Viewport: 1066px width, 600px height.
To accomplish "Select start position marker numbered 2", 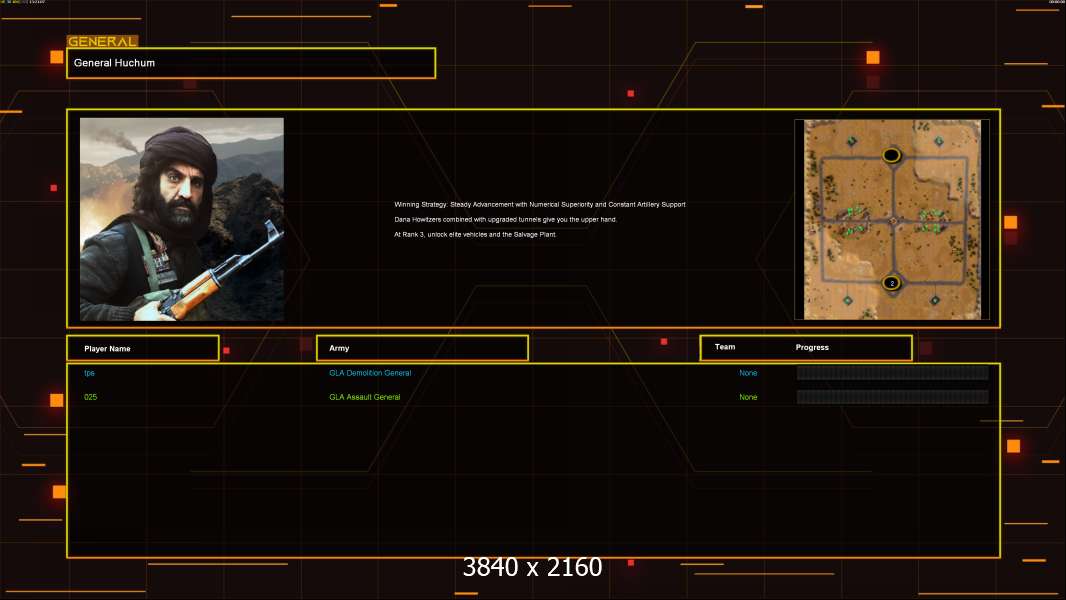I will point(892,283).
